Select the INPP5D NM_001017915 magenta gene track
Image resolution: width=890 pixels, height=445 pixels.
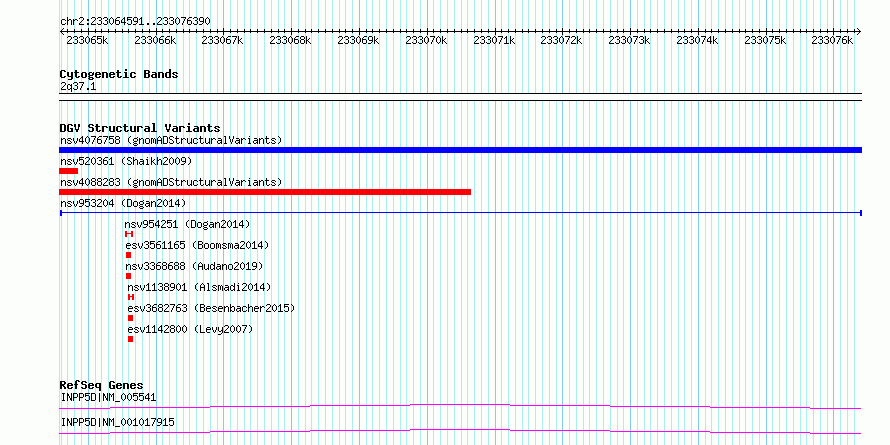(x=460, y=431)
